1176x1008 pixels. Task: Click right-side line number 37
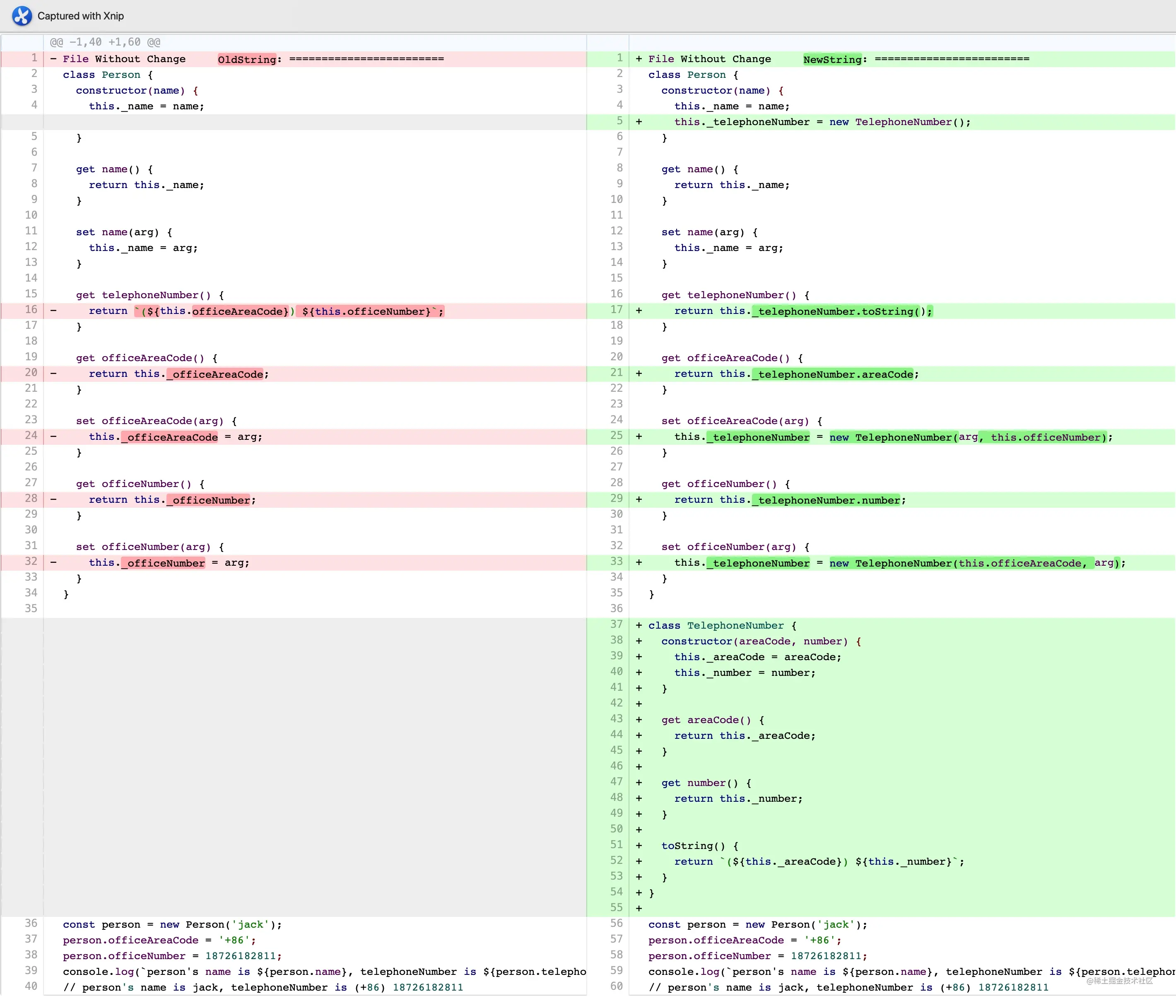pyautogui.click(x=617, y=625)
